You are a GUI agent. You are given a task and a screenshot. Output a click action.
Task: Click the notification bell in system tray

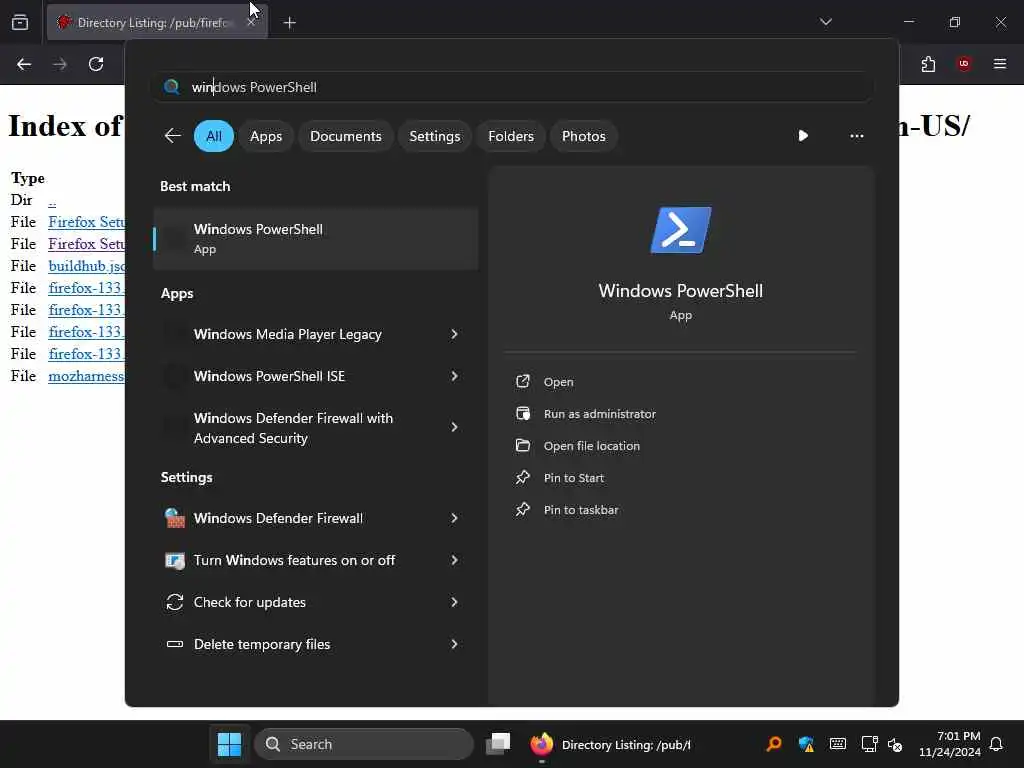[x=996, y=744]
